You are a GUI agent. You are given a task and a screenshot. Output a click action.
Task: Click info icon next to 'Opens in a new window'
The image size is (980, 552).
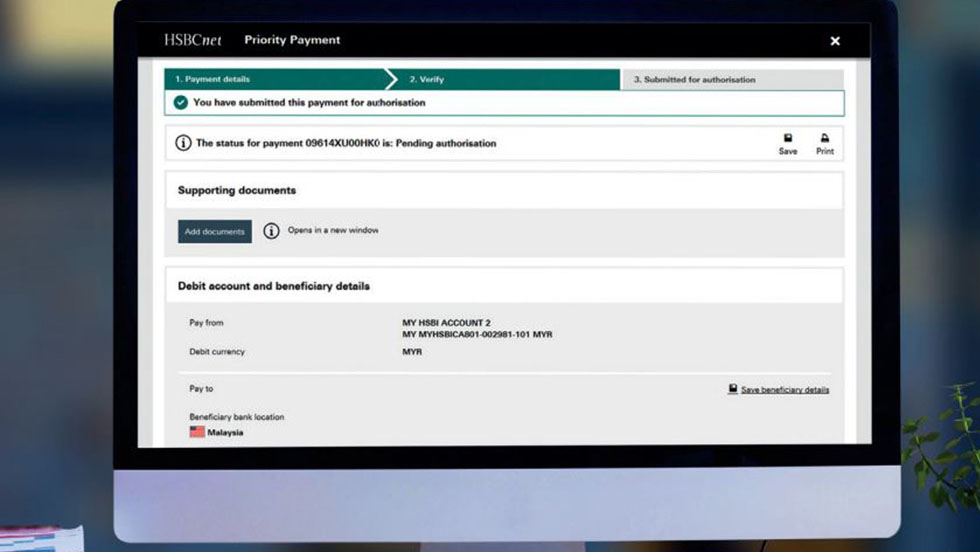271,231
